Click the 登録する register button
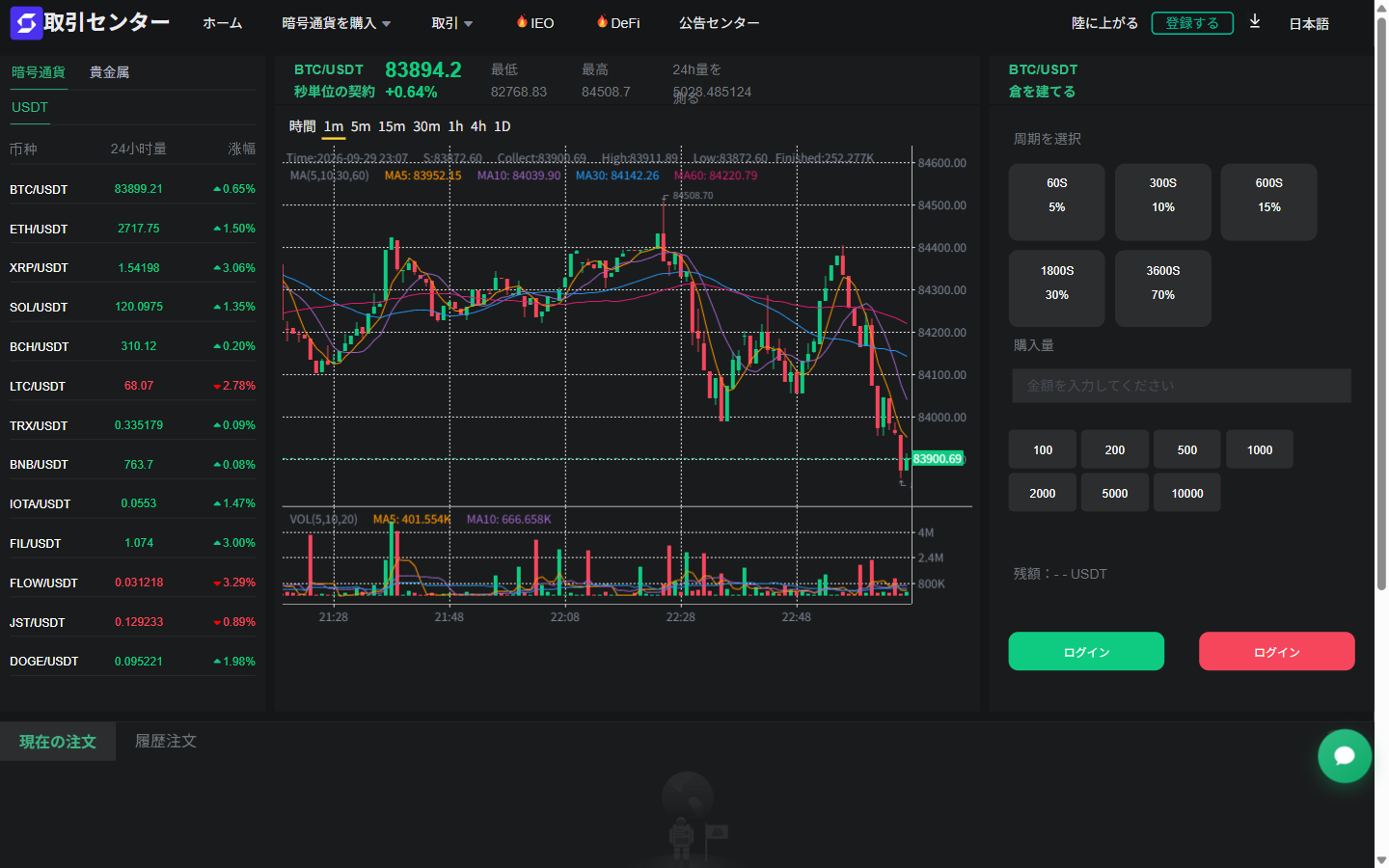This screenshot has width=1389, height=868. click(x=1192, y=23)
